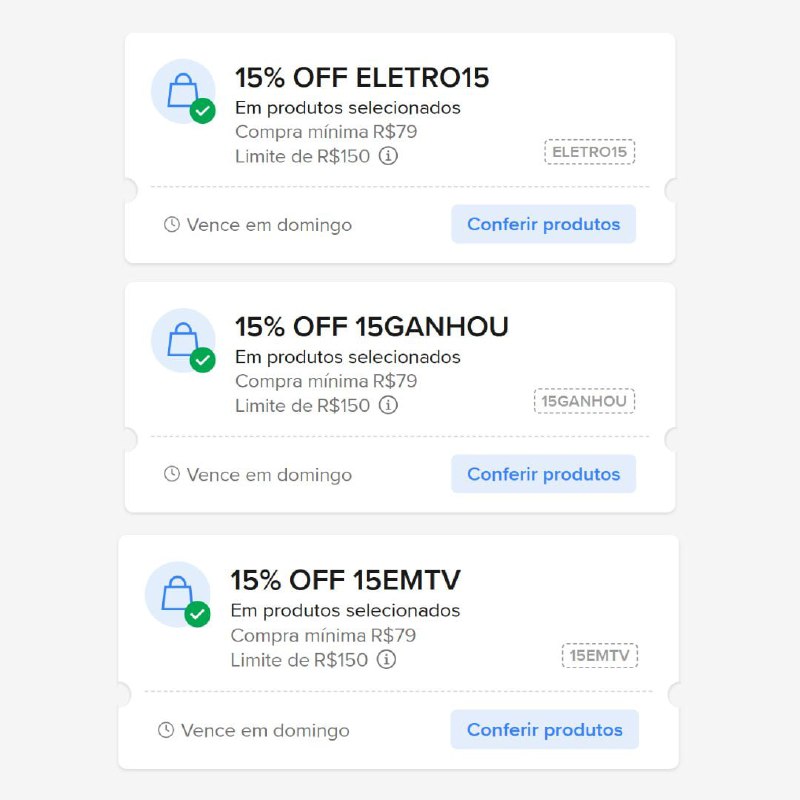The image size is (800, 800).
Task: Copy the dashed ELETRO15 code tag
Action: pos(590,152)
